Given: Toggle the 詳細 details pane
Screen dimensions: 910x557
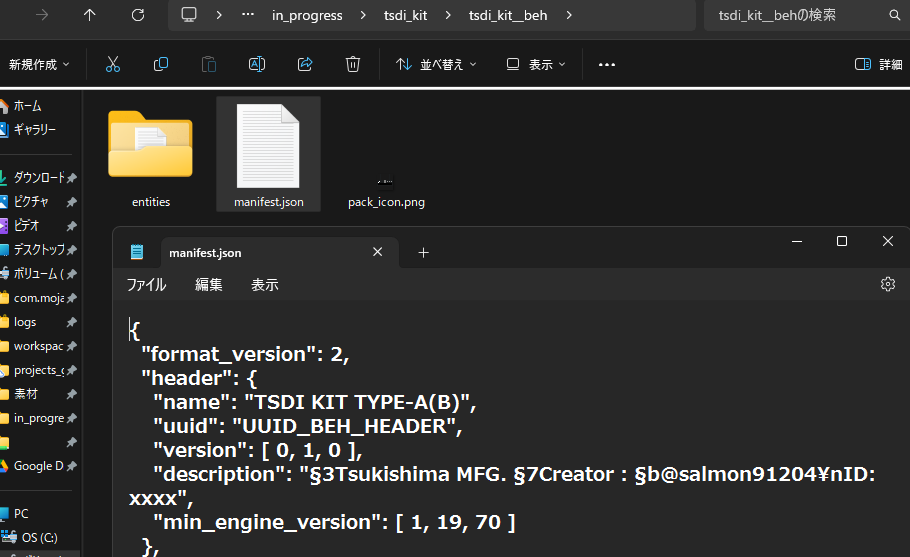Looking at the screenshot, I should 878,64.
